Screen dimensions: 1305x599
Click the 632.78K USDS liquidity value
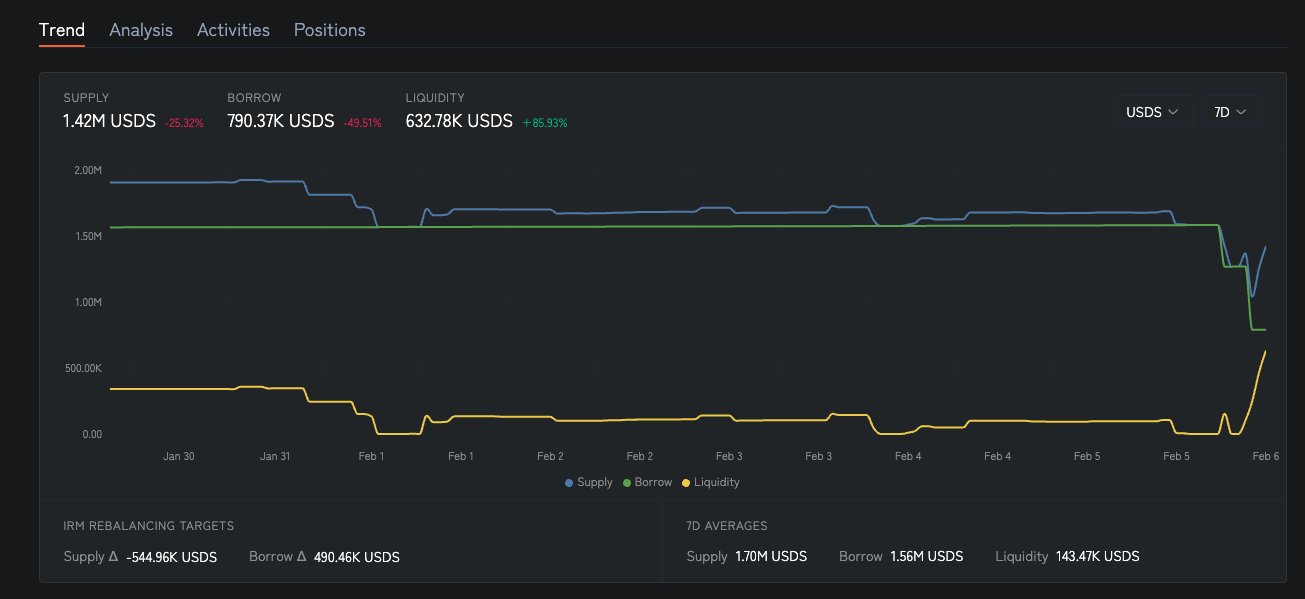point(459,121)
